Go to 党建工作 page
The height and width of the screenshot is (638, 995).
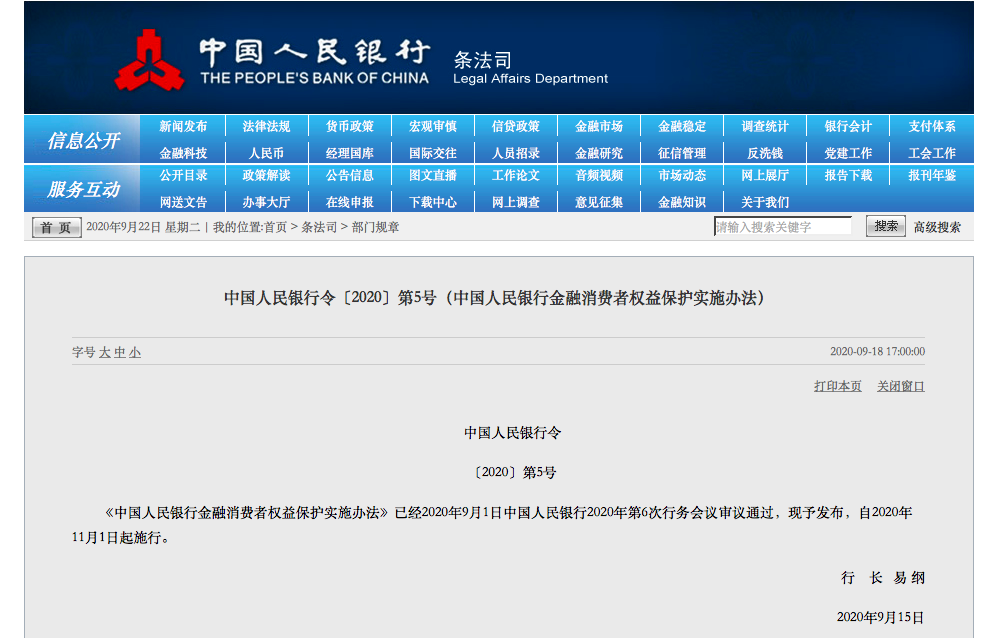pos(848,153)
